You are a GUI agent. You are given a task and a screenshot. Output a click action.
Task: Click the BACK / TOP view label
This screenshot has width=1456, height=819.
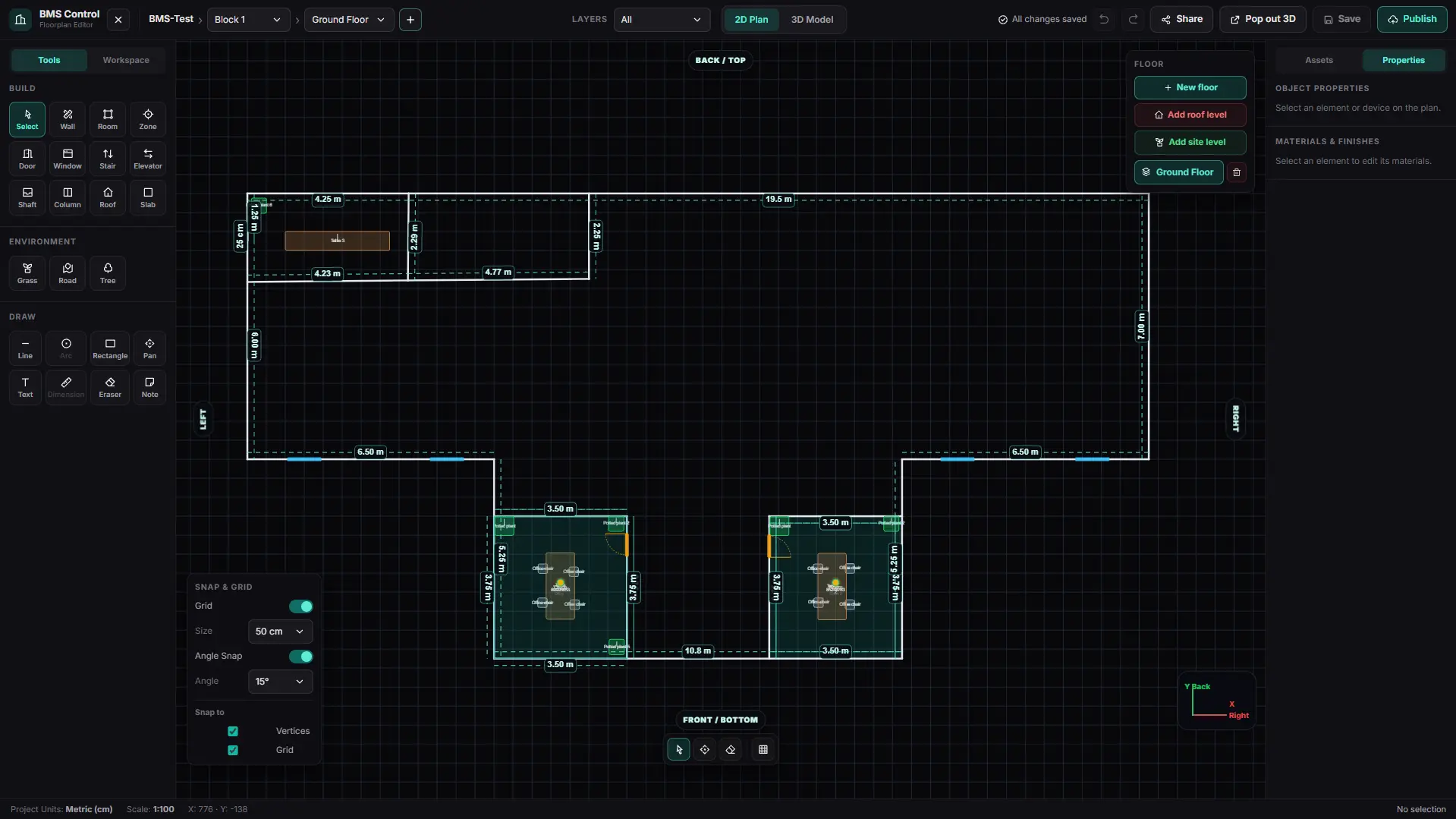coord(720,61)
